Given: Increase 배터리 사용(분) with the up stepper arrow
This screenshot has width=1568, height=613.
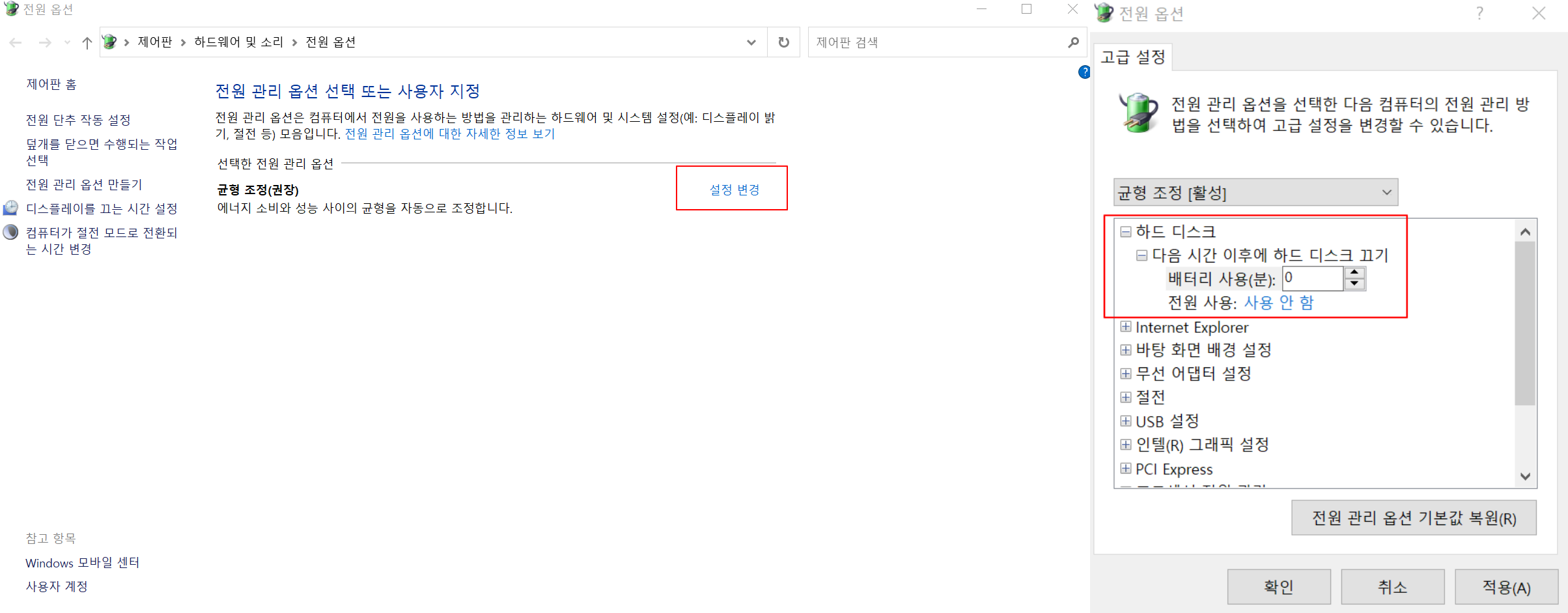Looking at the screenshot, I should click(x=1354, y=273).
